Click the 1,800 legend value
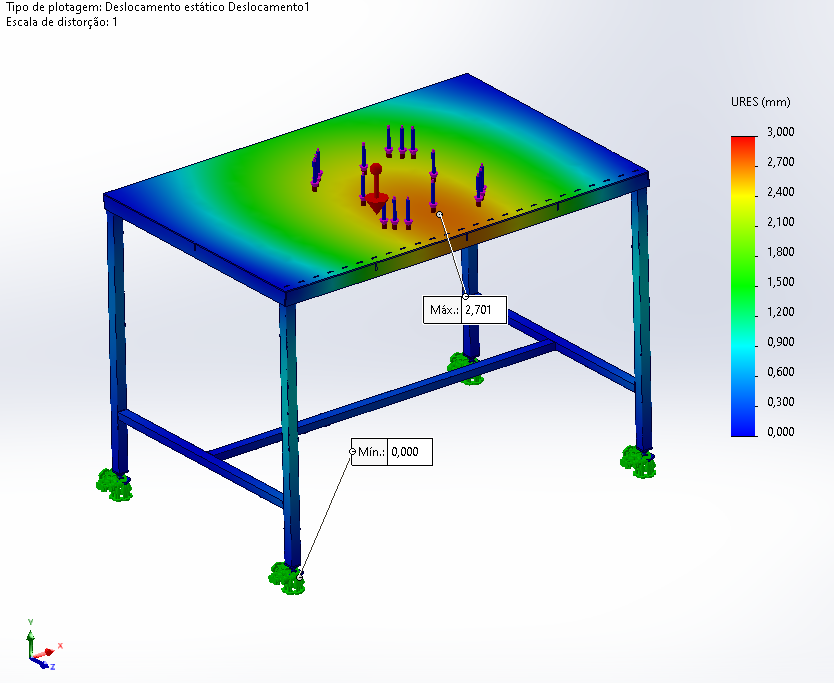Image resolution: width=834 pixels, height=683 pixels. 780,252
